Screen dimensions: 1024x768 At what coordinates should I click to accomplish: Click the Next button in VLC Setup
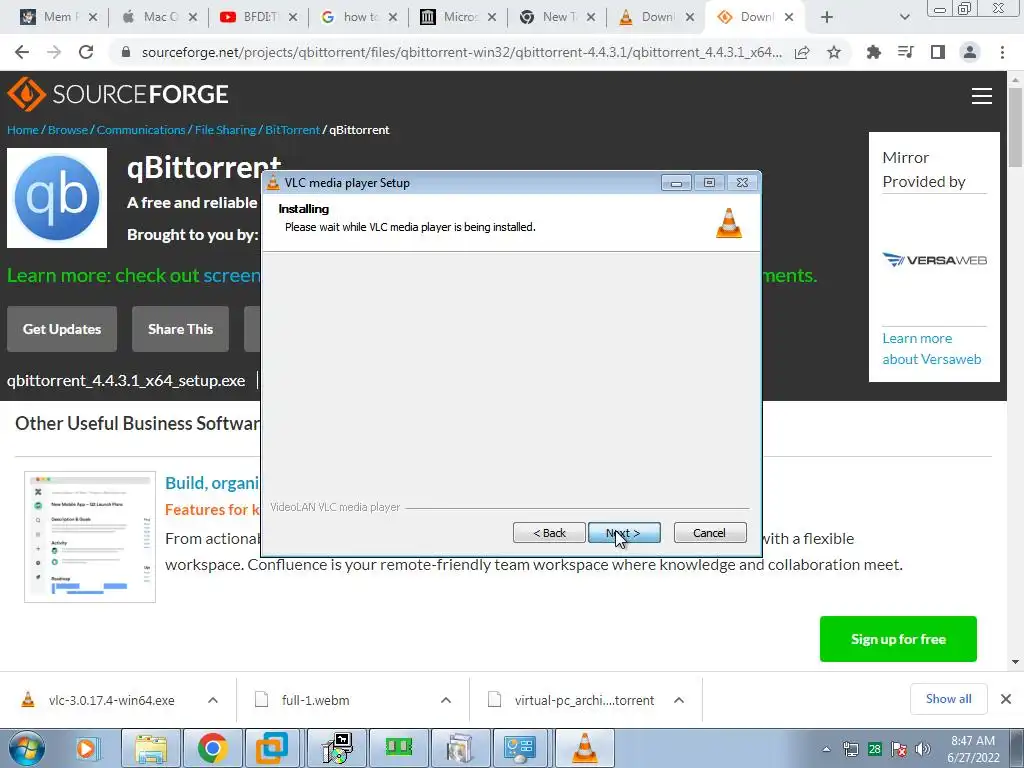(x=624, y=533)
